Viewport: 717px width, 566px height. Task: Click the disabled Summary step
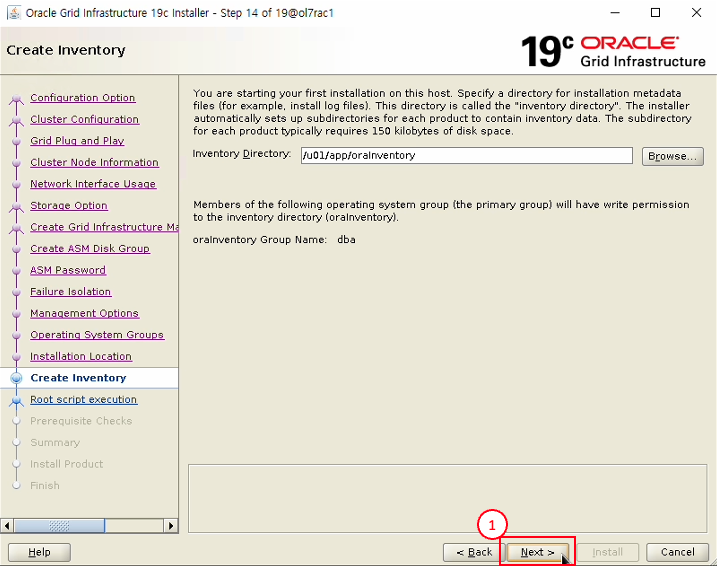pyautogui.click(x=55, y=442)
